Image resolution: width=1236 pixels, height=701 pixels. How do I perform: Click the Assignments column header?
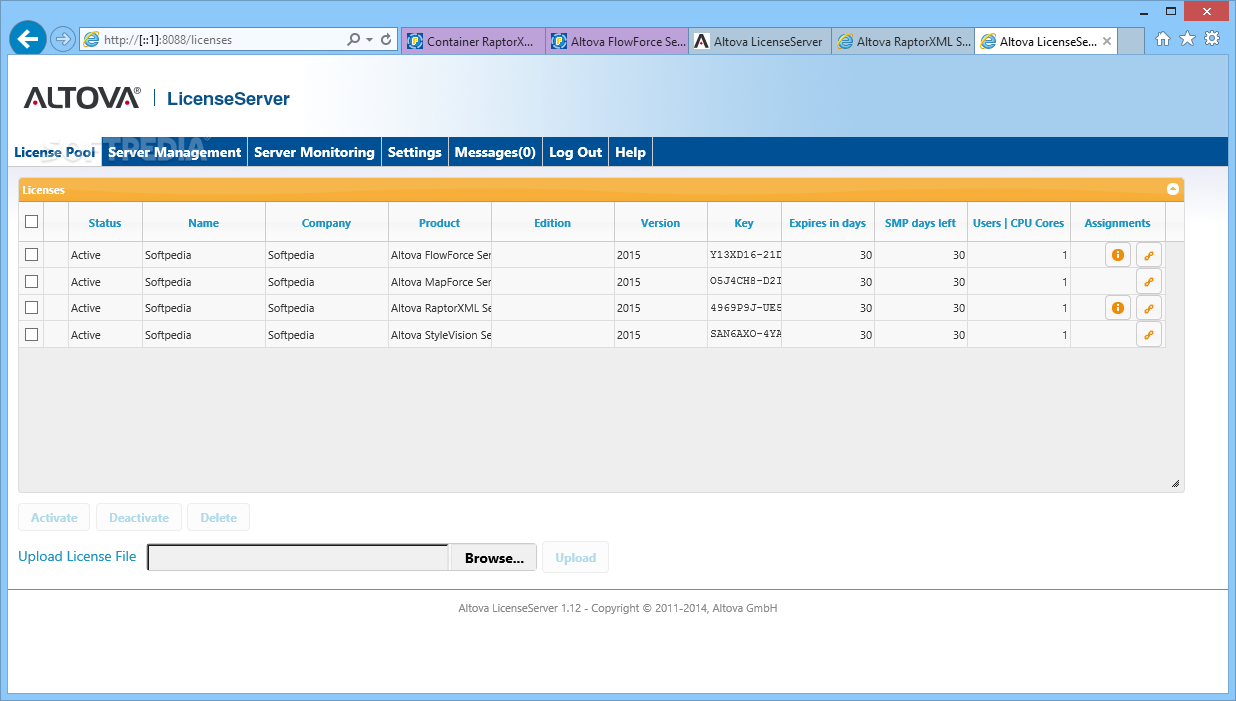click(x=1118, y=223)
